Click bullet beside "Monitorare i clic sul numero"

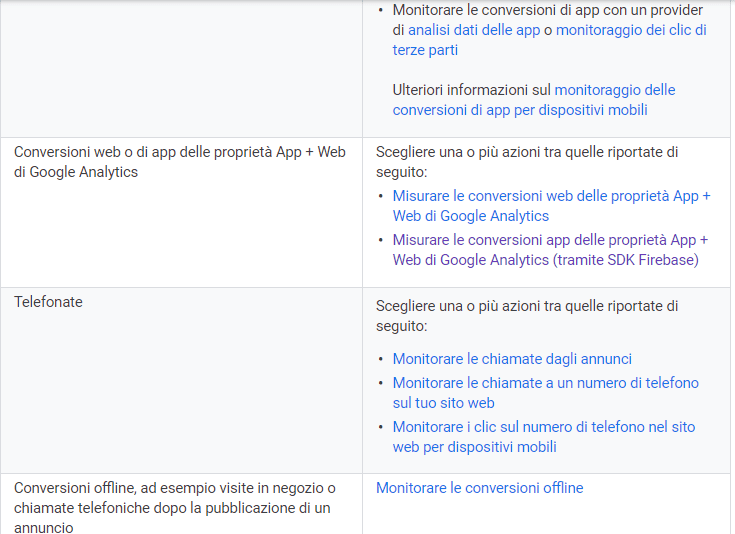381,428
